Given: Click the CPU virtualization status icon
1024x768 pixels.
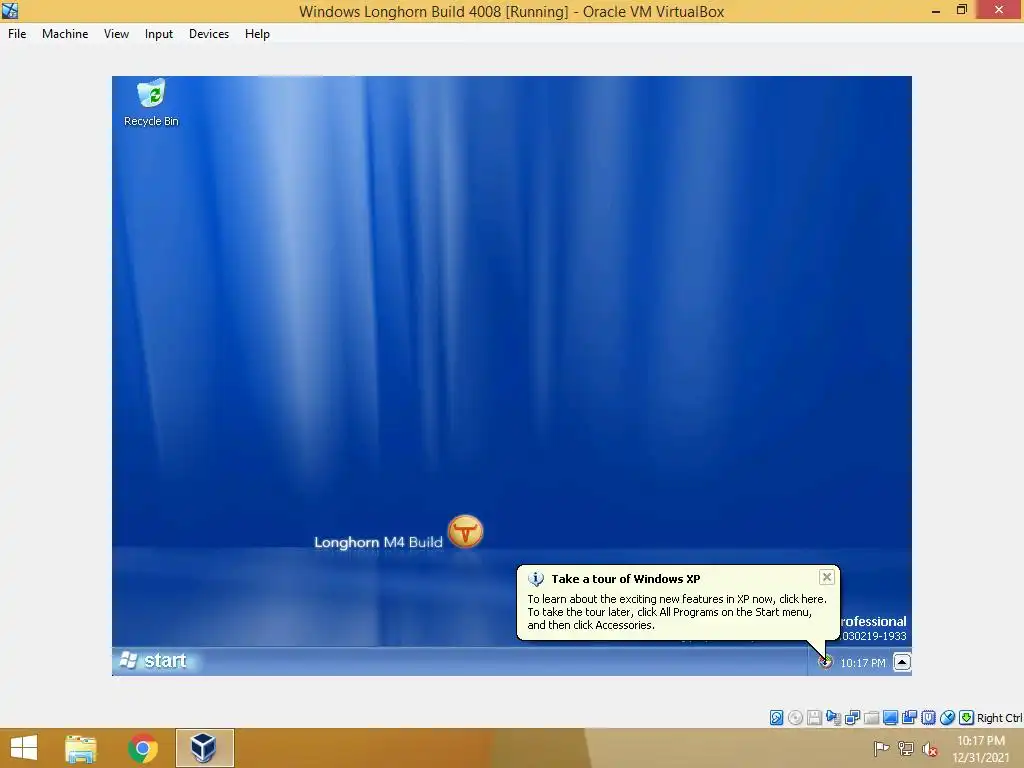Looking at the screenshot, I should pyautogui.click(x=928, y=718).
